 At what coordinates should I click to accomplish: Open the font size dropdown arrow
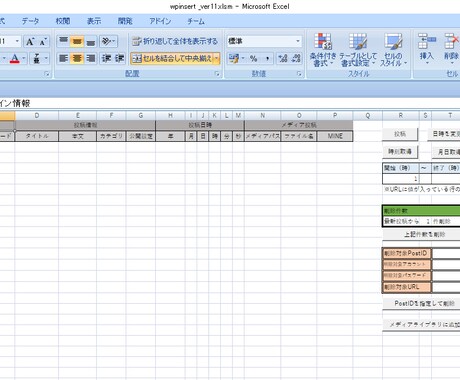17,42
